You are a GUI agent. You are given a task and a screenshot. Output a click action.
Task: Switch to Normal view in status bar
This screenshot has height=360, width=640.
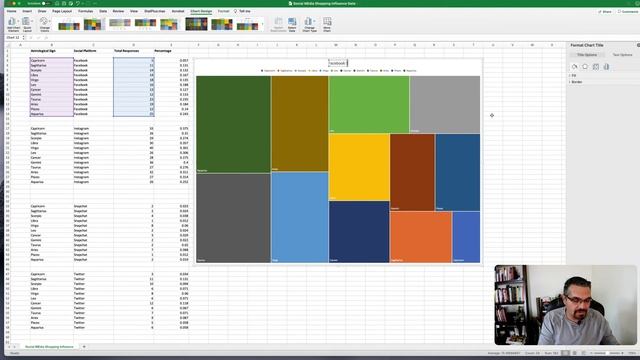pyautogui.click(x=565, y=353)
